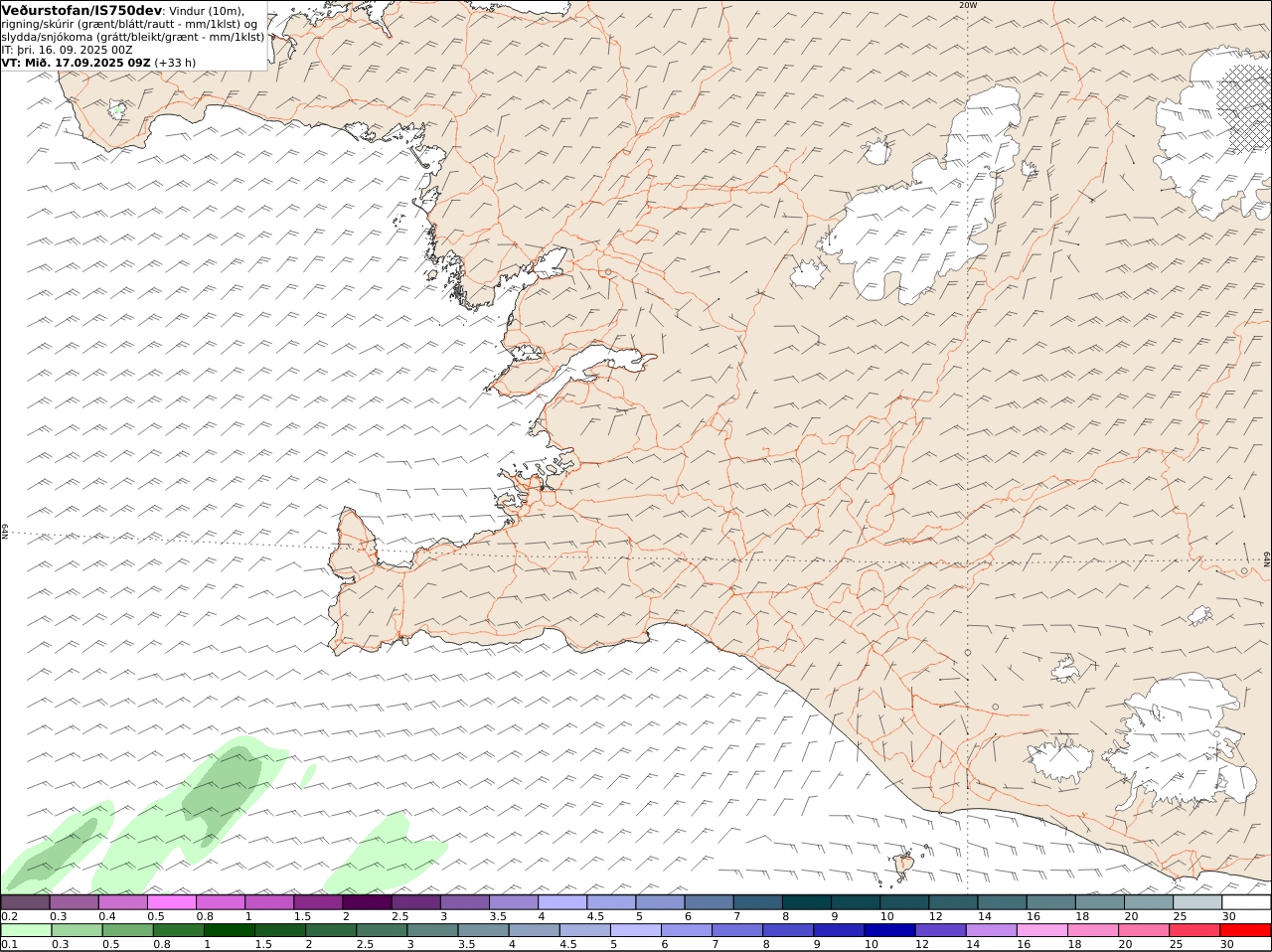Select lower scale swatch between 1 and 1.5

pos(230,930)
